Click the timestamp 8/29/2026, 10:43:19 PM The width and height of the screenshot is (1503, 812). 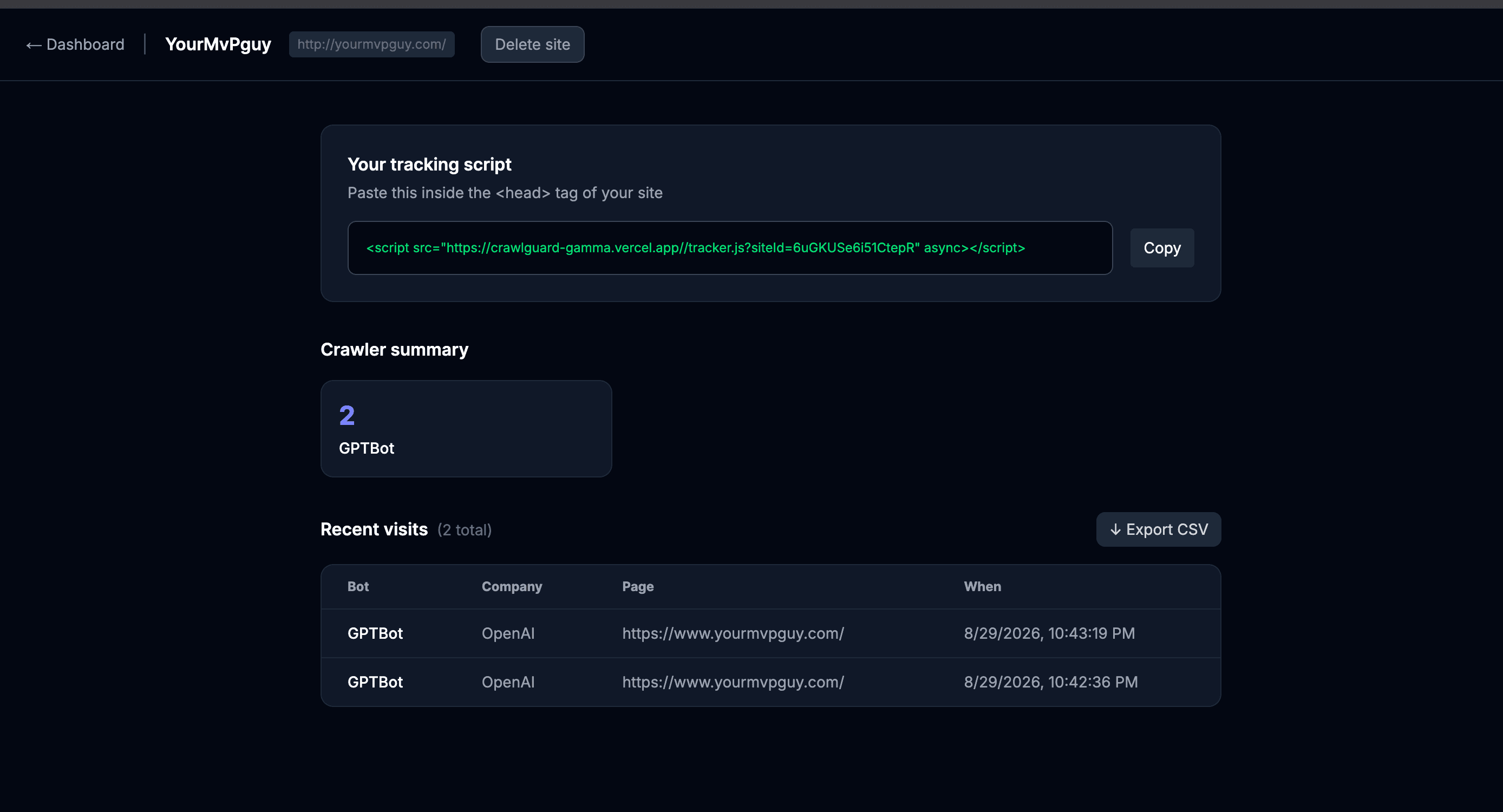pos(1049,633)
